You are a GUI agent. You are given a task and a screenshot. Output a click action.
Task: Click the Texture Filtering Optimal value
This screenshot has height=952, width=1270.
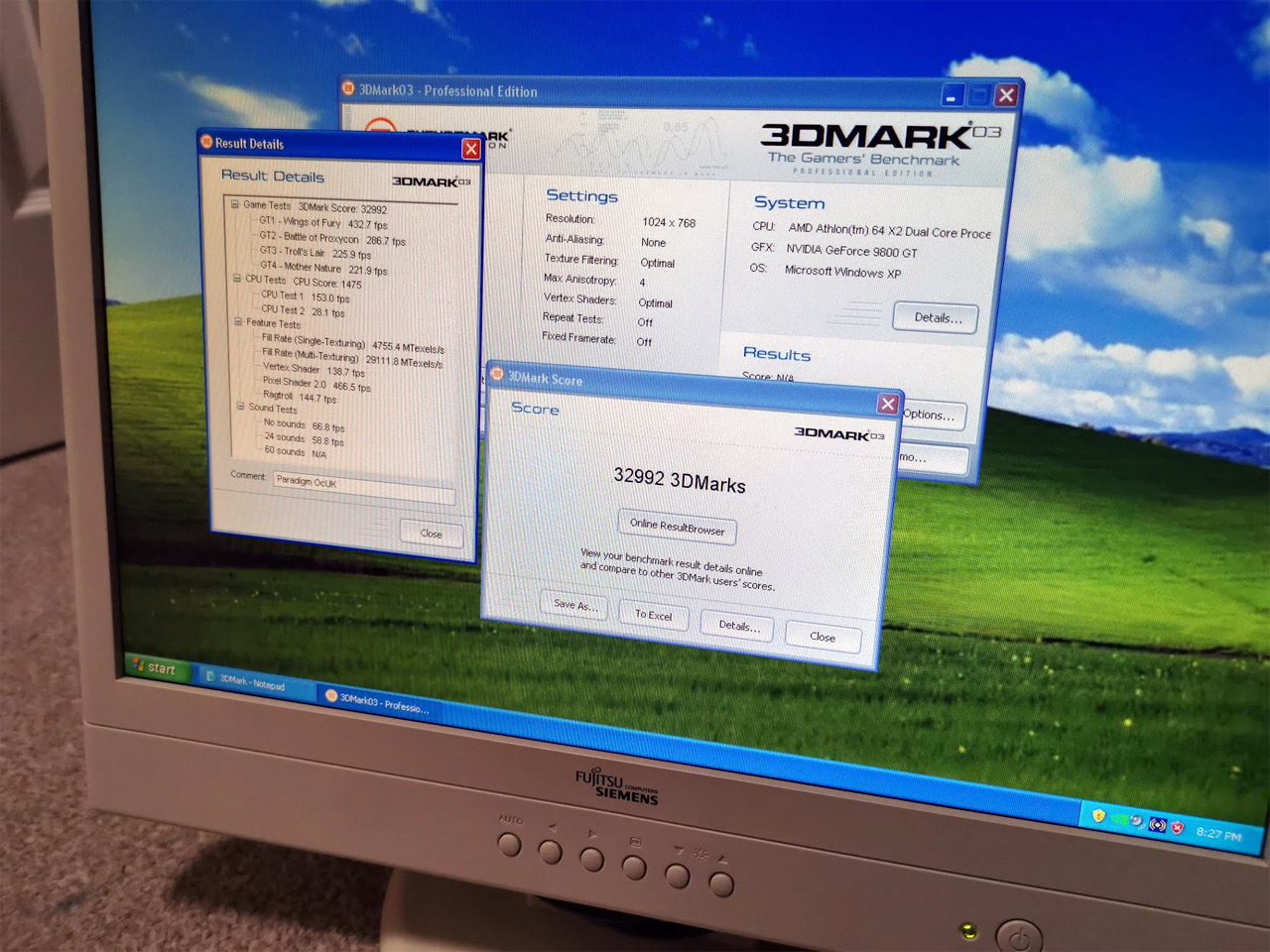point(657,263)
